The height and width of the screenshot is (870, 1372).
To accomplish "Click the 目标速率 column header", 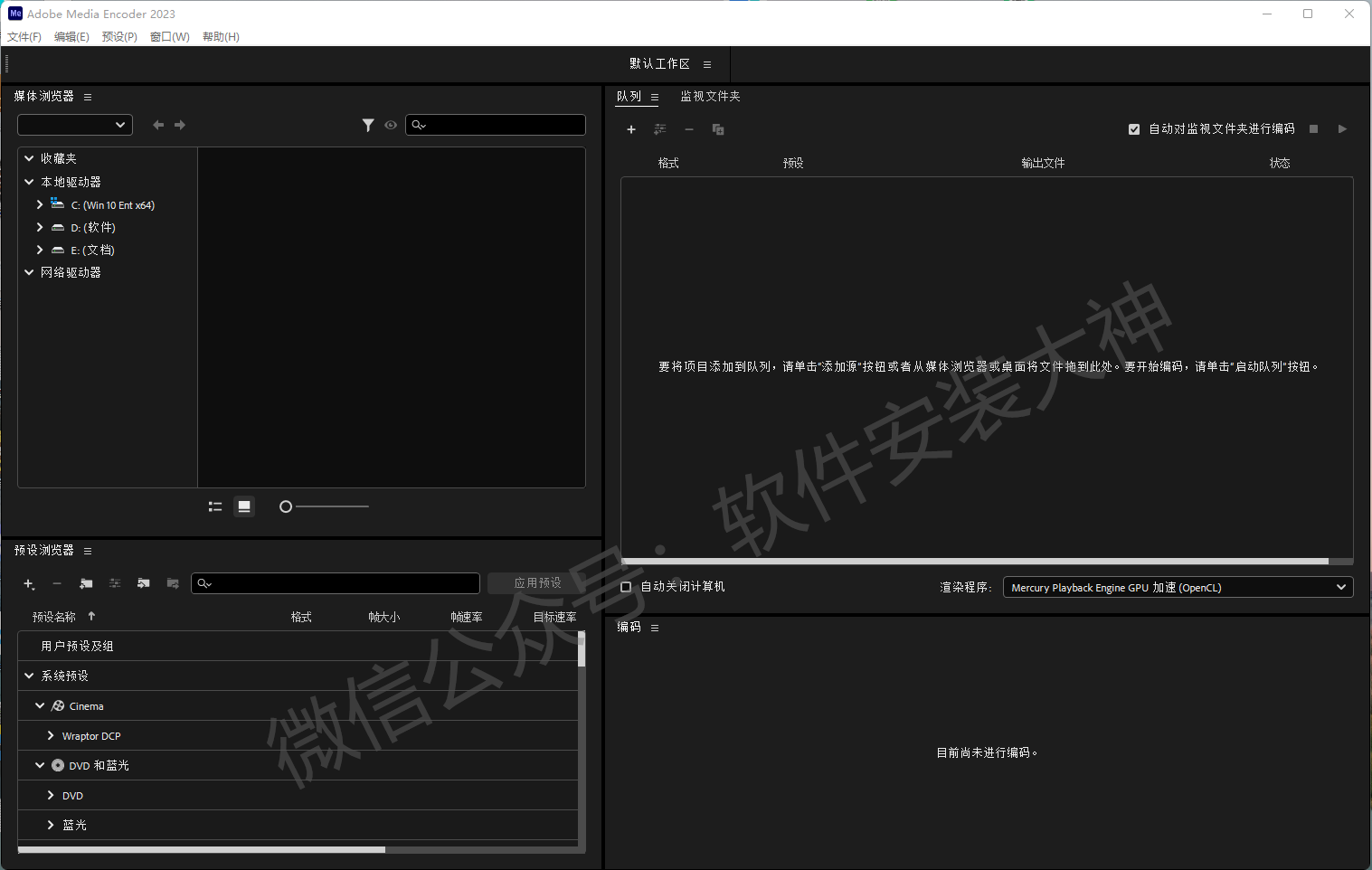I will coord(554,617).
